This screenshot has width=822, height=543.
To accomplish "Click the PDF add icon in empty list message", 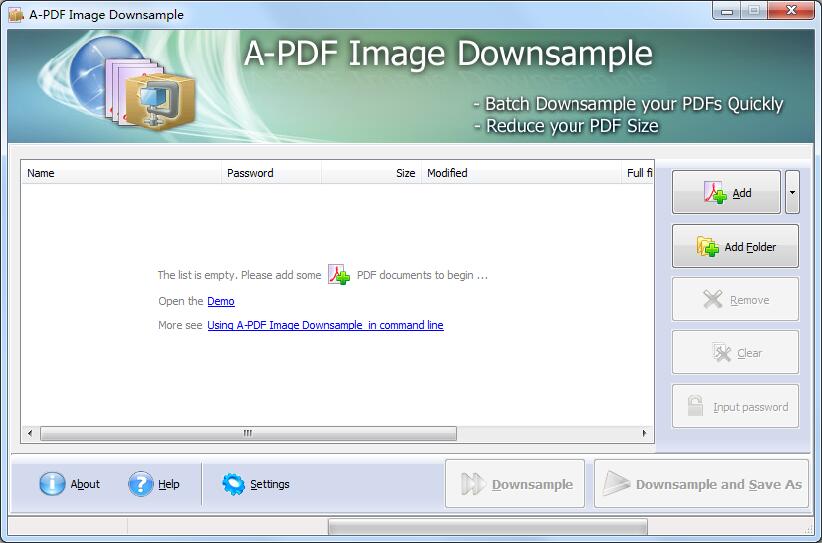I will point(339,275).
